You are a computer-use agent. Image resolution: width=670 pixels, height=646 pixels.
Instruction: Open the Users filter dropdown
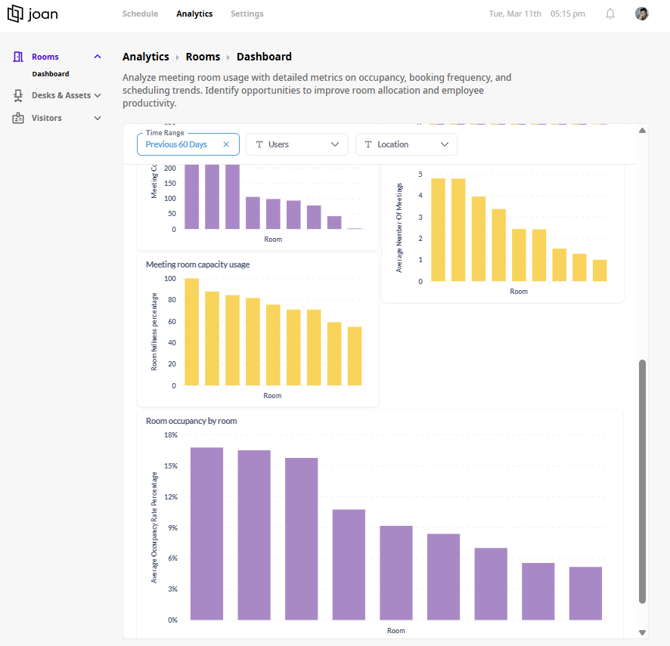coord(297,144)
